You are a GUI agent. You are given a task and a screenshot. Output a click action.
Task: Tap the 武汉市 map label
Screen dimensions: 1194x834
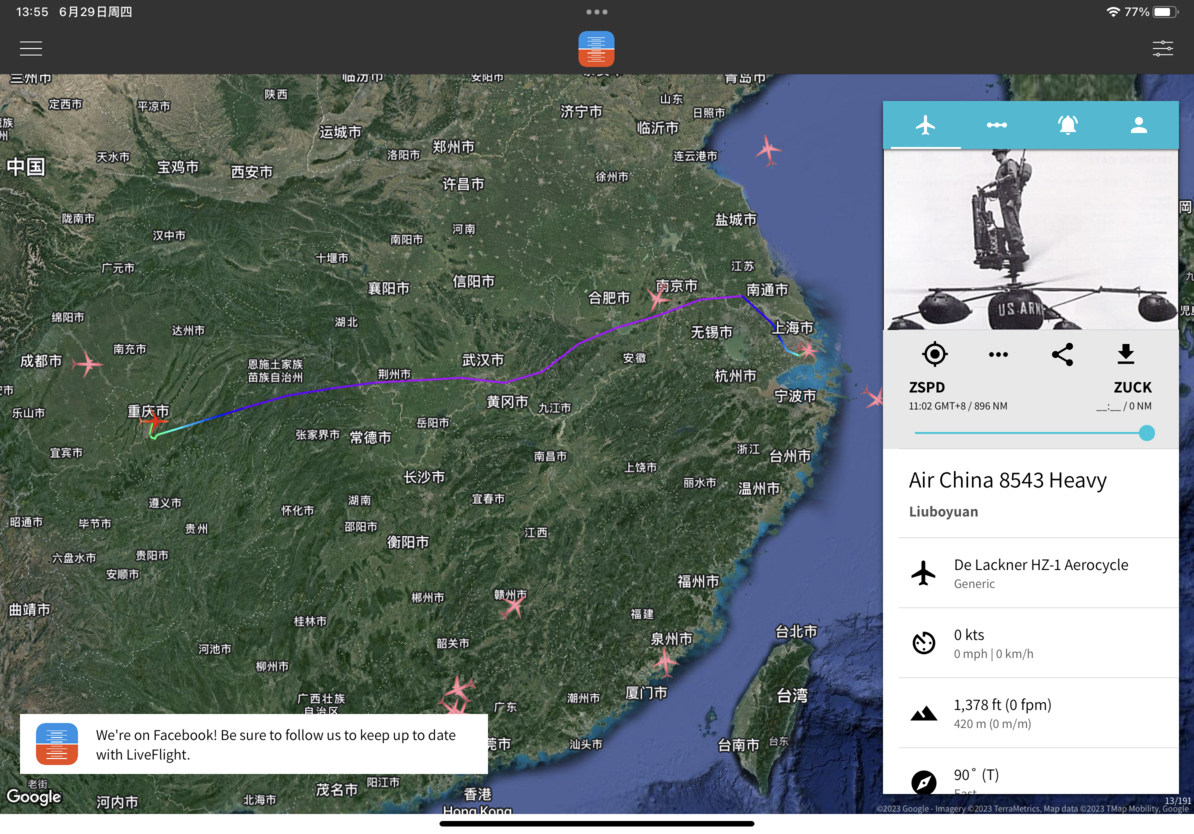[x=483, y=359]
